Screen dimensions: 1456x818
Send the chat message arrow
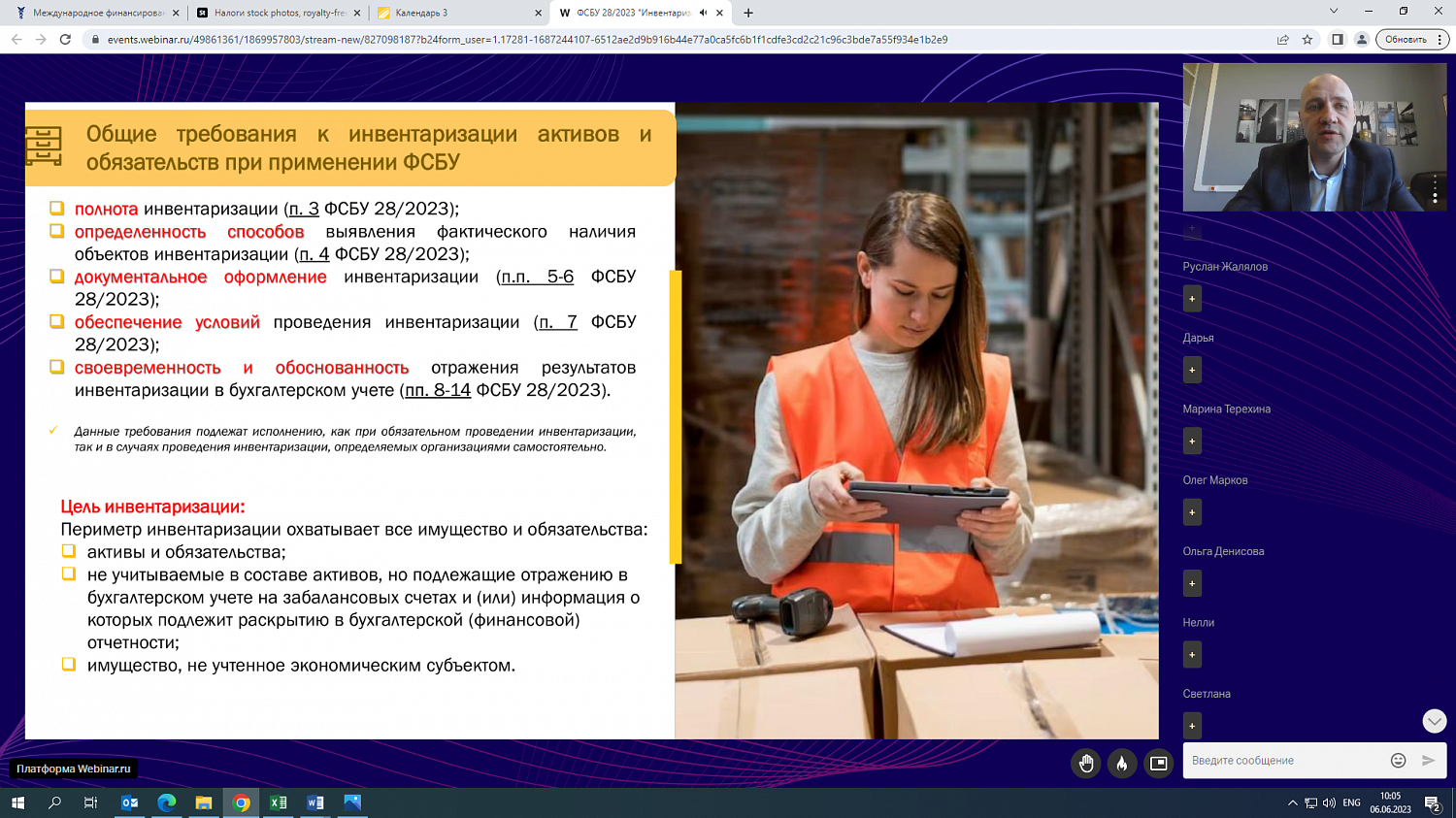click(x=1428, y=761)
